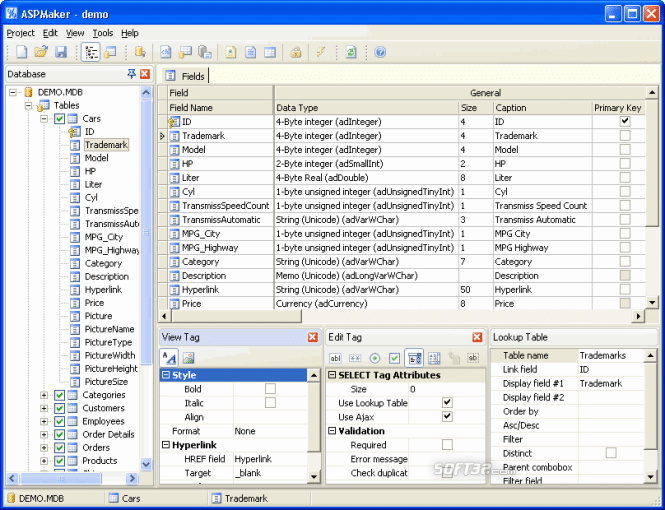665x510 pixels.
Task: Close the Edit Tag panel
Action: click(x=477, y=337)
